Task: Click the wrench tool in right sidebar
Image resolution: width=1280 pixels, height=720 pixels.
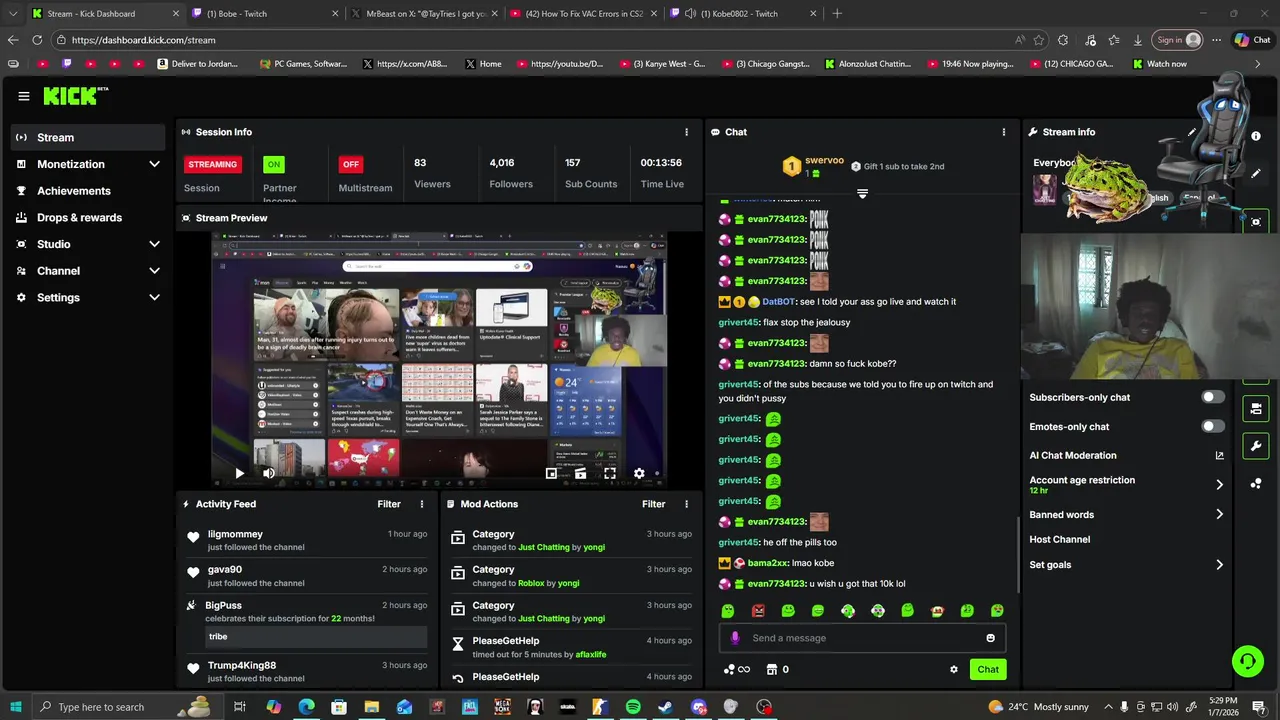Action: tap(1256, 446)
